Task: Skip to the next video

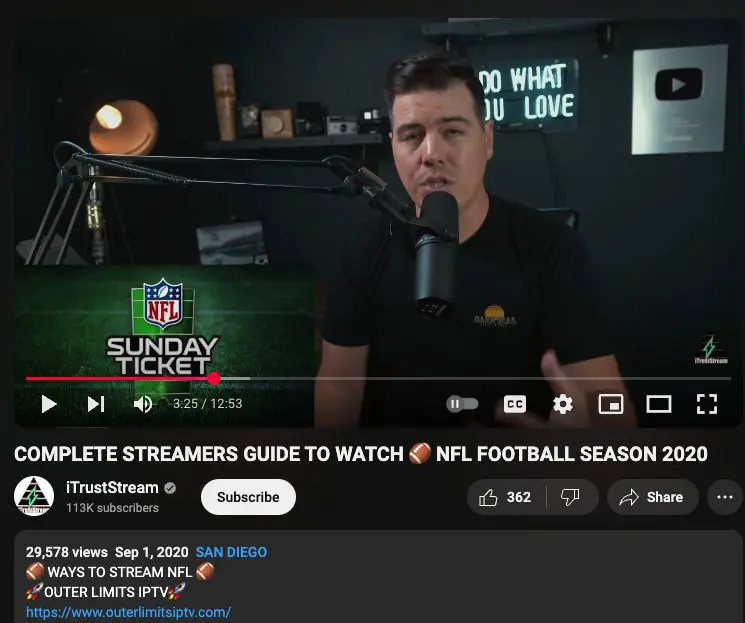Action: (96, 404)
